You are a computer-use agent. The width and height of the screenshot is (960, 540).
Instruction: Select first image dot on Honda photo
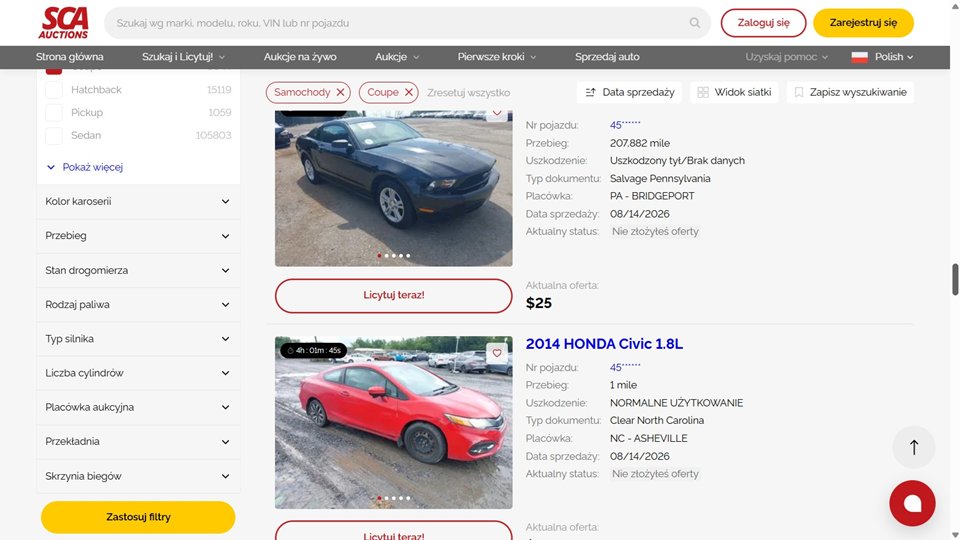[379, 498]
